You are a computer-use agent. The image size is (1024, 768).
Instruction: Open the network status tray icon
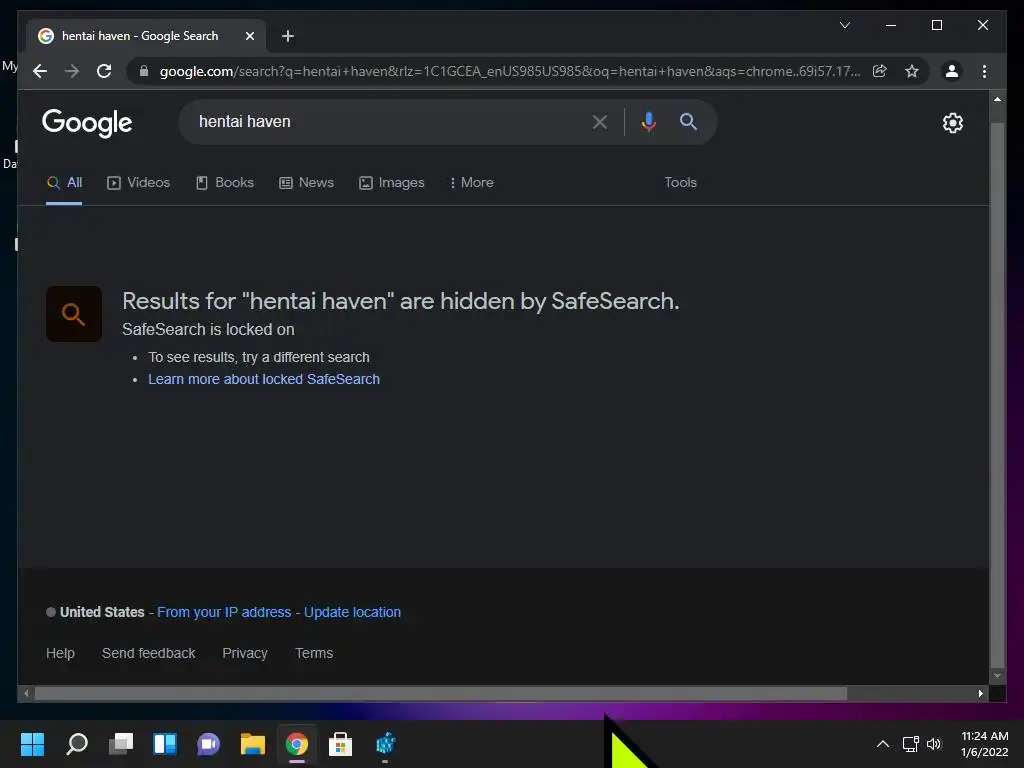(910, 744)
